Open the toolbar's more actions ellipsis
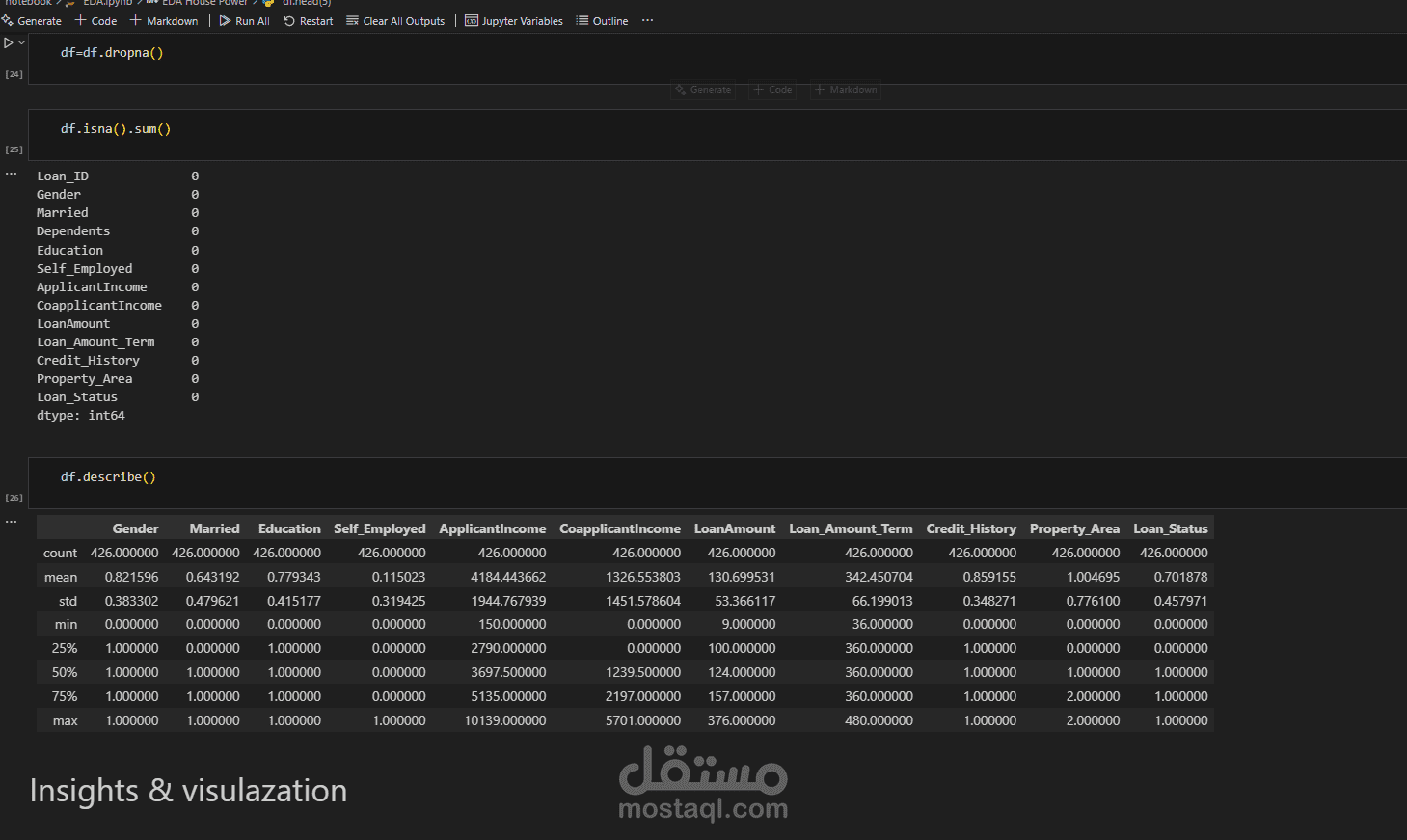 (647, 20)
